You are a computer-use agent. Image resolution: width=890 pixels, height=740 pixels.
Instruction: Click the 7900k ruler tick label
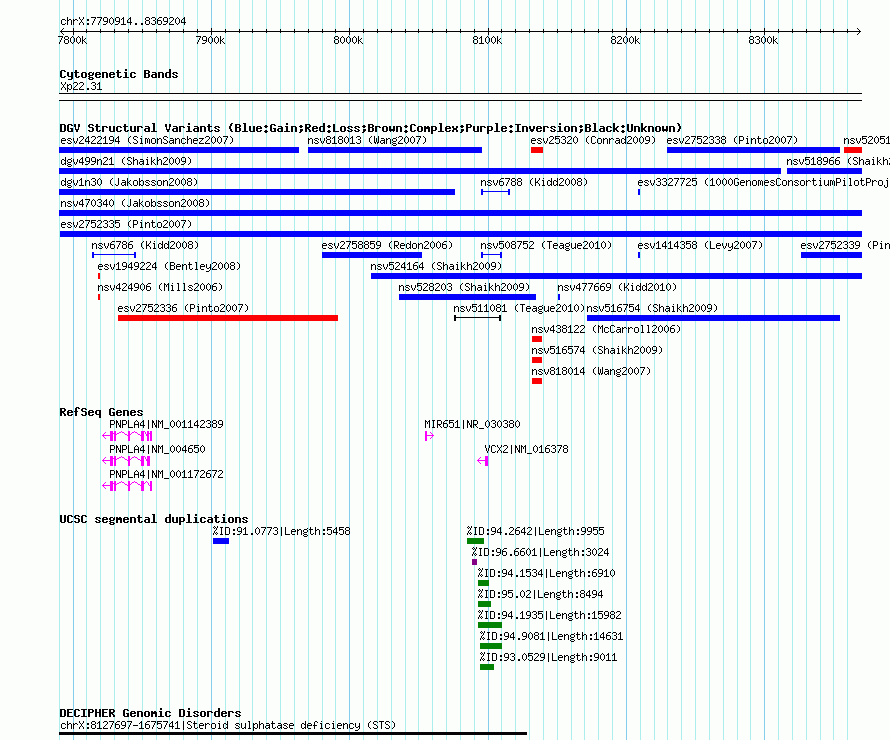210,40
